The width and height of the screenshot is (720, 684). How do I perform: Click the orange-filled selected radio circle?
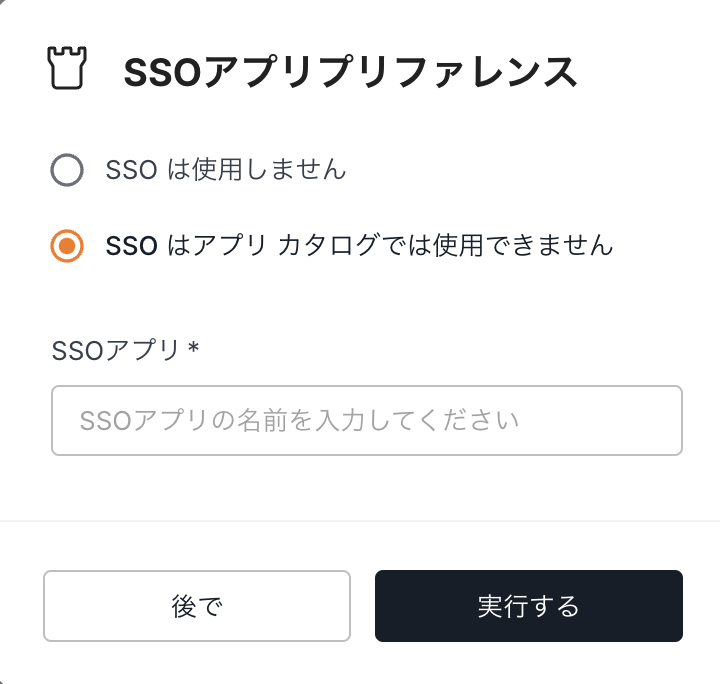pos(67,245)
